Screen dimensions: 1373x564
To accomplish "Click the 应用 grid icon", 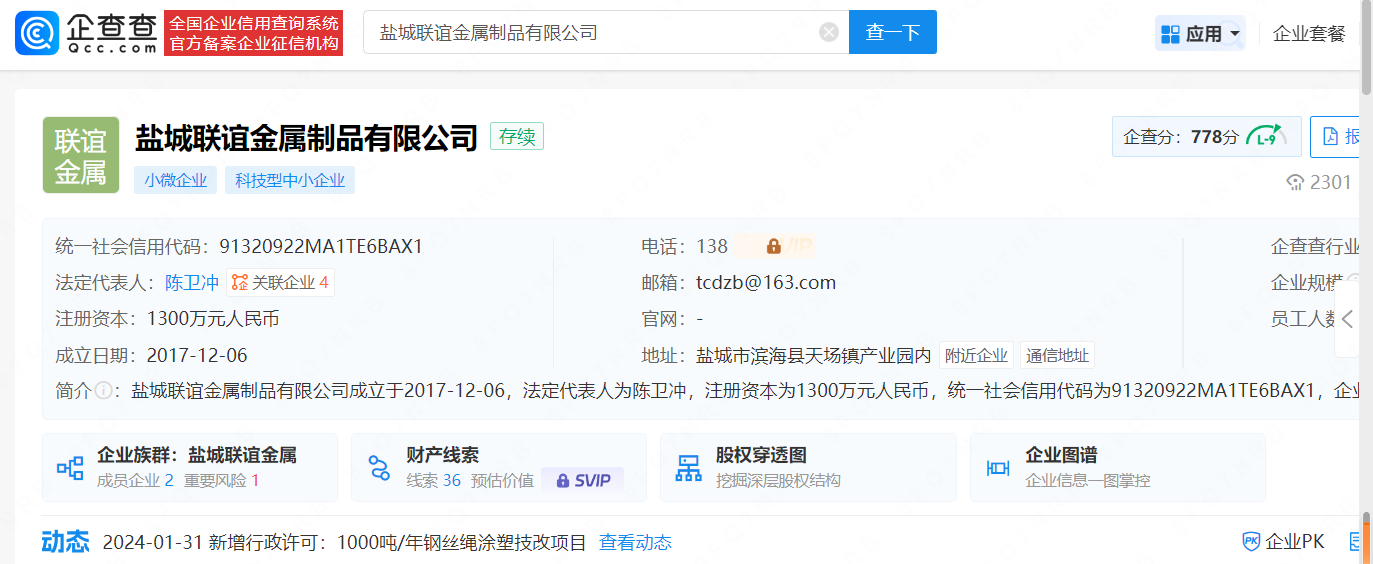I will click(1170, 34).
